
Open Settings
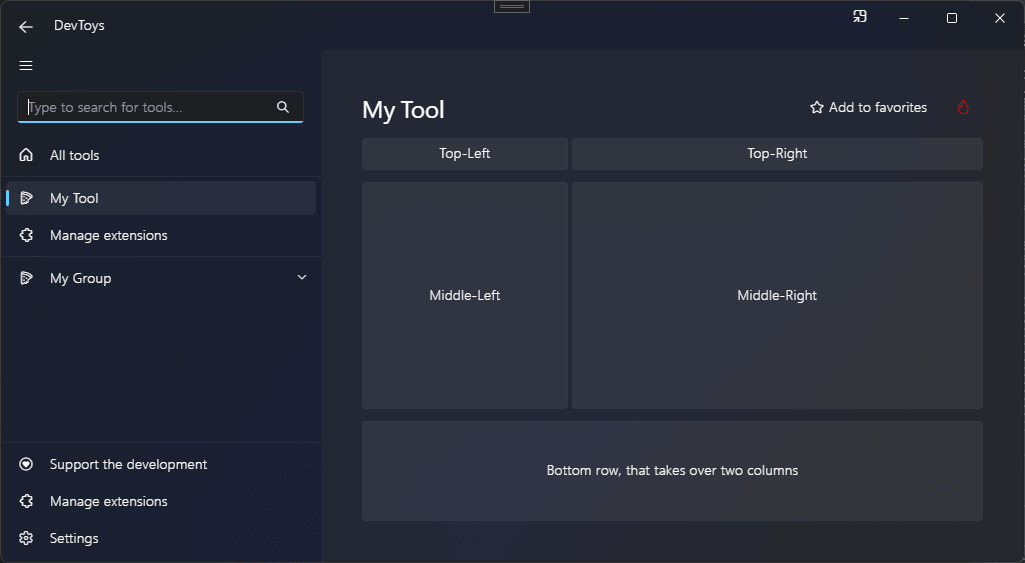coord(161,538)
